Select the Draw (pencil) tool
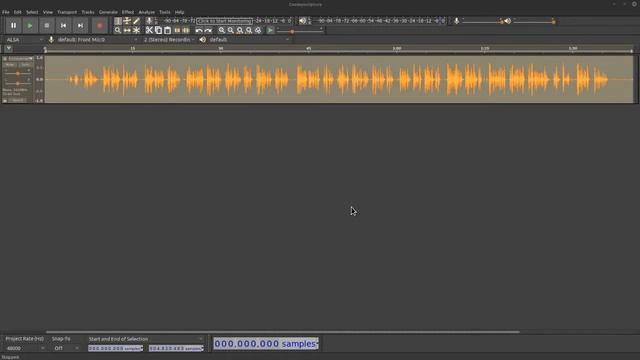The height and width of the screenshot is (360, 640). pyautogui.click(x=136, y=21)
